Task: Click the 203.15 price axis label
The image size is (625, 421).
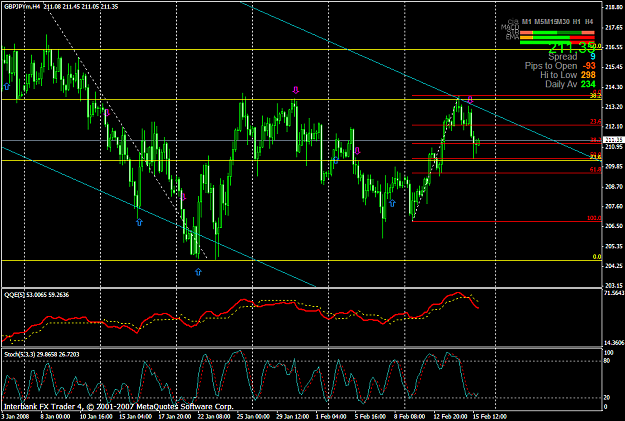Action: (x=614, y=285)
